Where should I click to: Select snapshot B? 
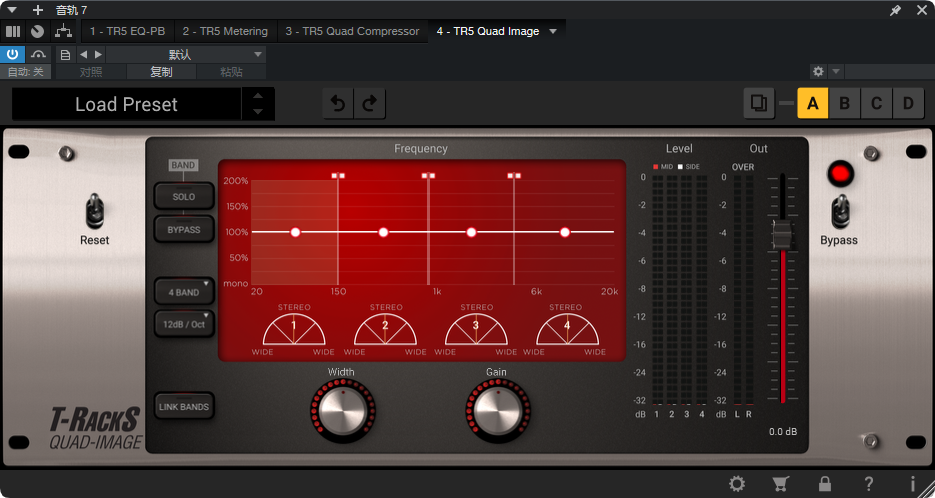[x=844, y=104]
